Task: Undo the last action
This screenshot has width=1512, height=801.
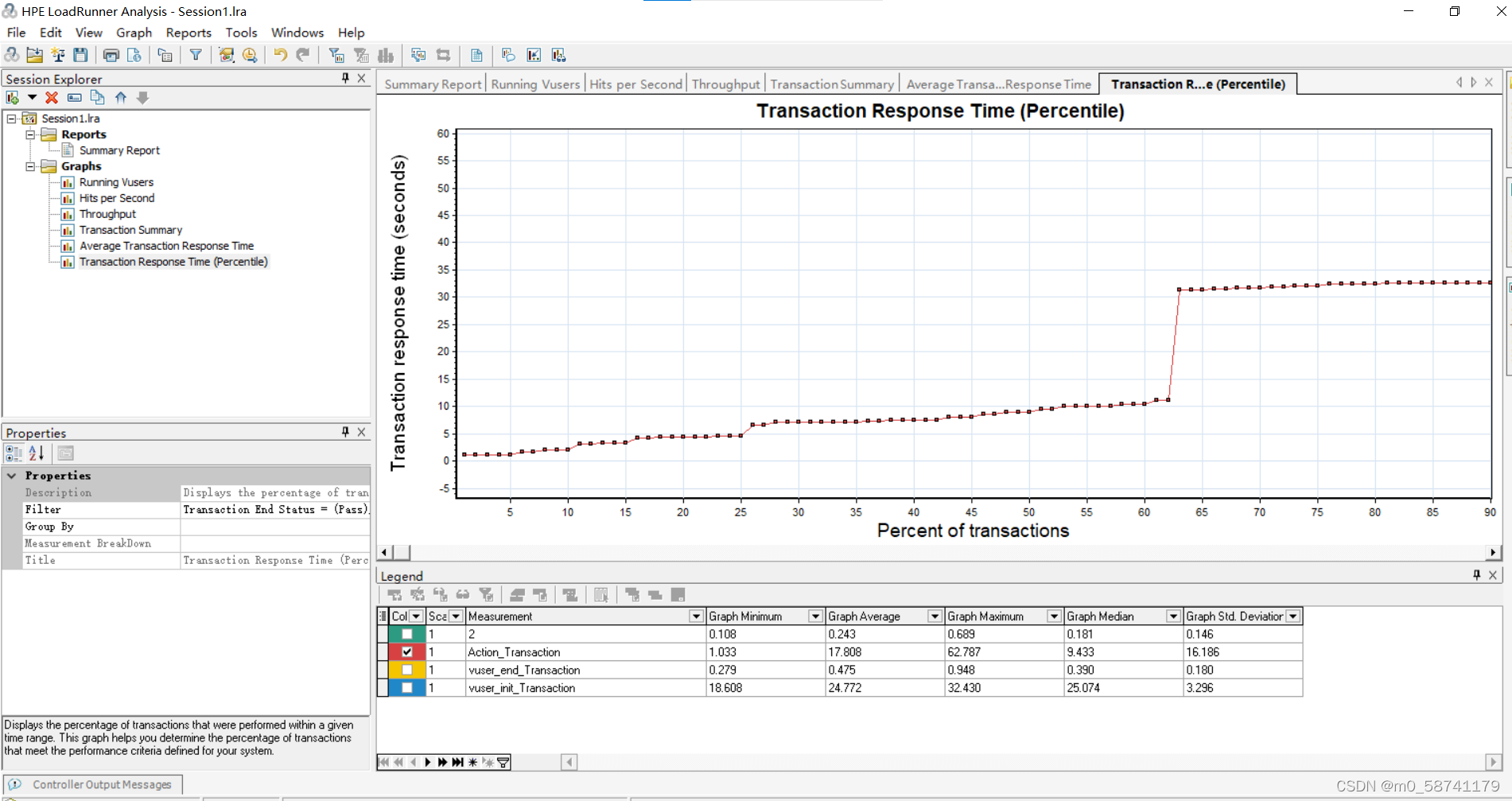Action: 280,55
